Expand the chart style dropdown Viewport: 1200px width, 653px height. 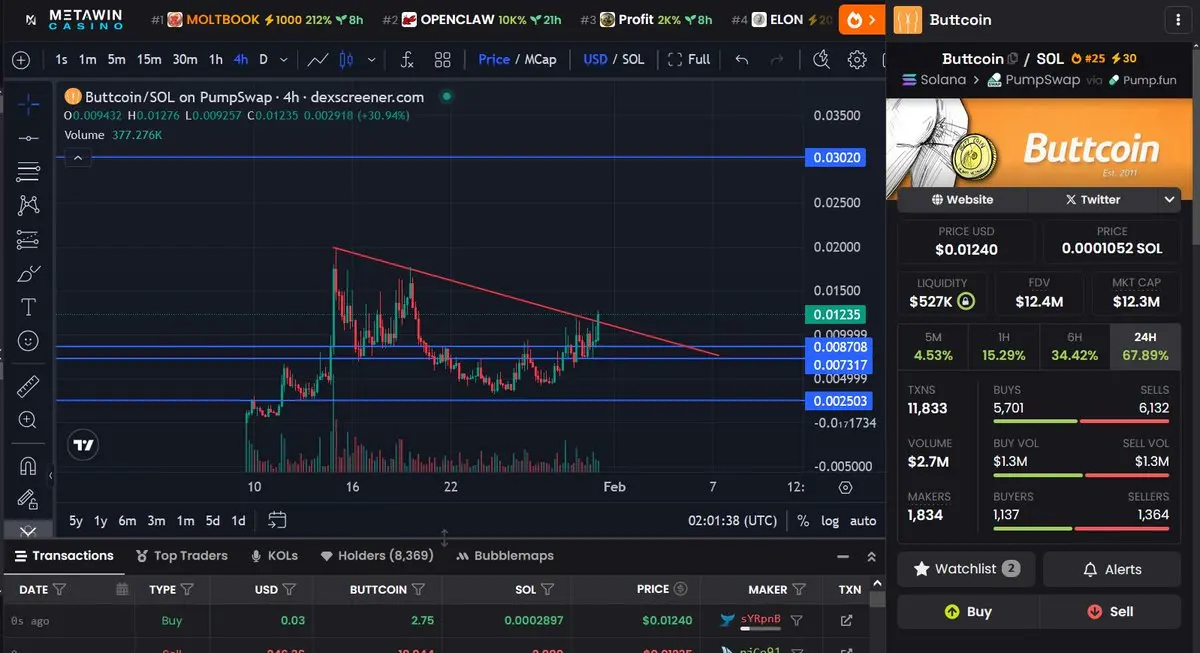coord(373,60)
